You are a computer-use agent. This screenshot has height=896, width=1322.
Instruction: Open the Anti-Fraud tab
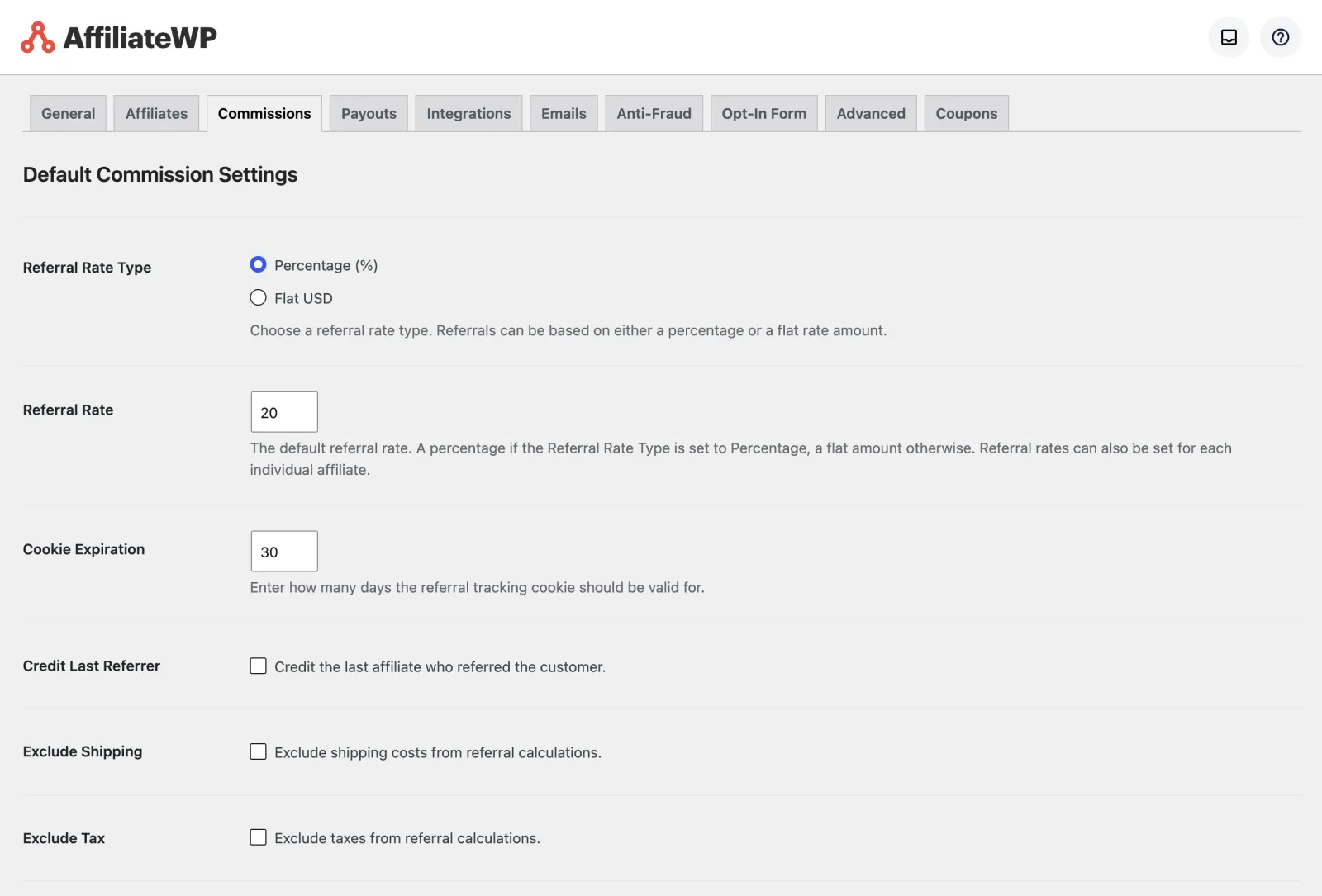(654, 113)
